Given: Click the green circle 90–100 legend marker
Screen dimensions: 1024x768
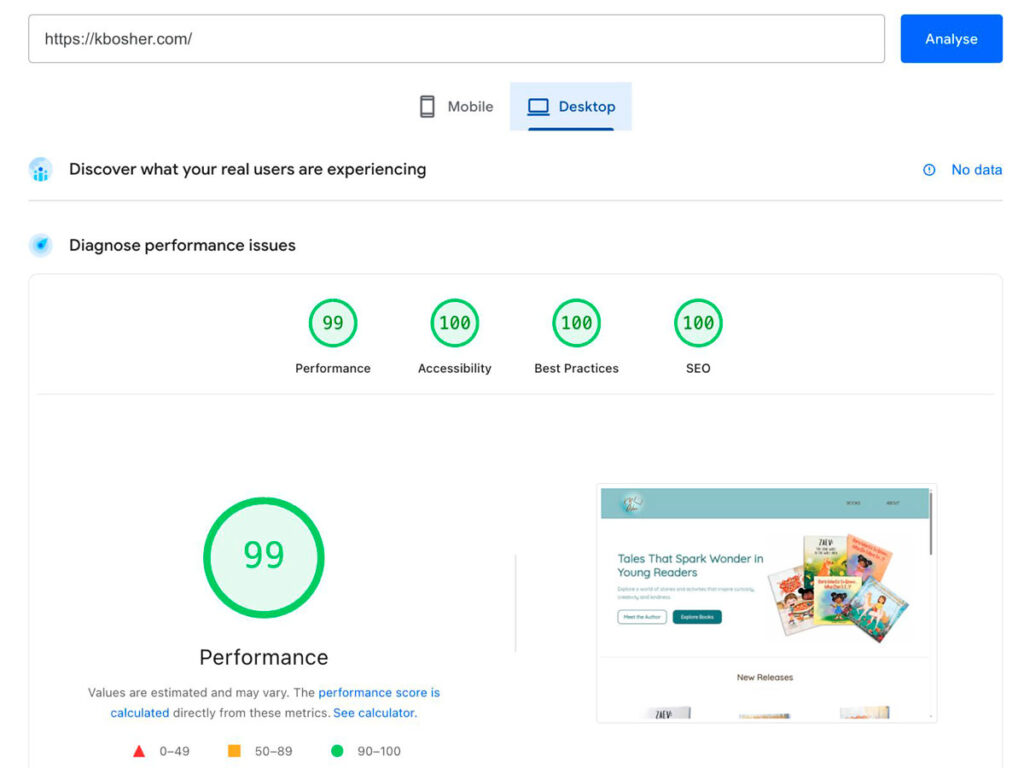Looking at the screenshot, I should [337, 751].
